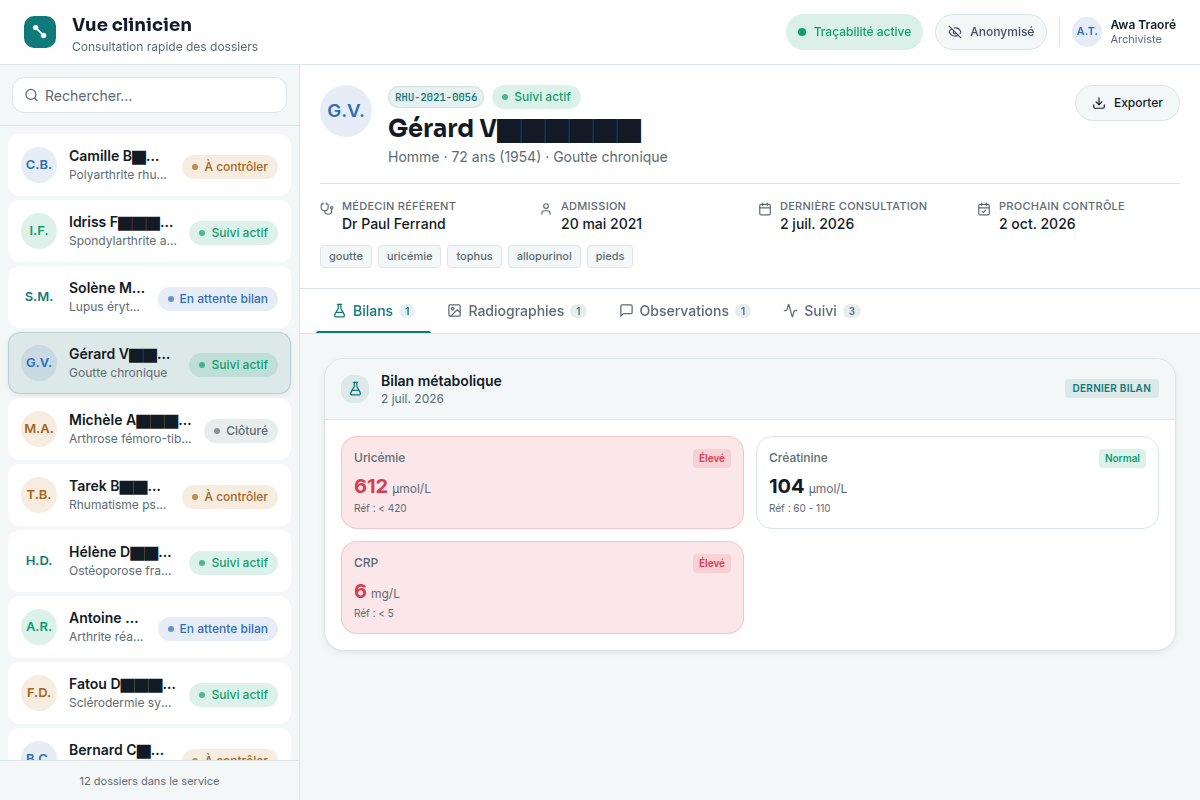Click the T.B. avatar in the patient list
The height and width of the screenshot is (800, 1200).
click(x=39, y=495)
